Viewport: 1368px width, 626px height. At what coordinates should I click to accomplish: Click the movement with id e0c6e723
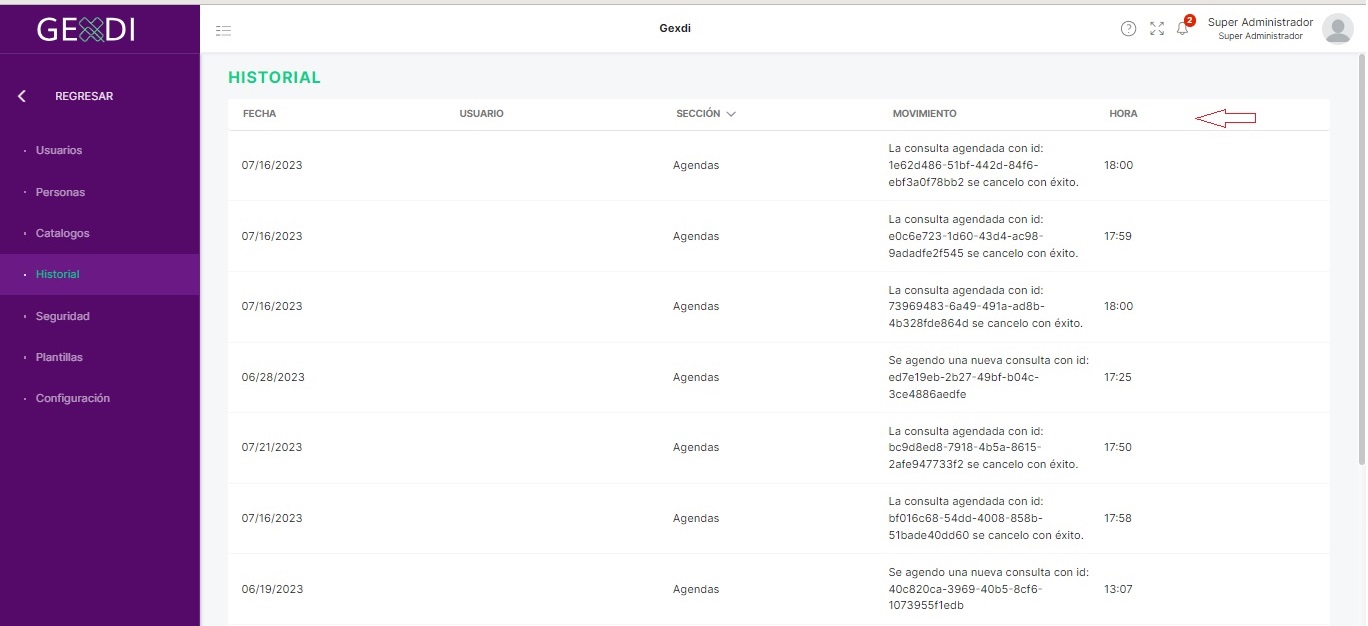point(985,236)
